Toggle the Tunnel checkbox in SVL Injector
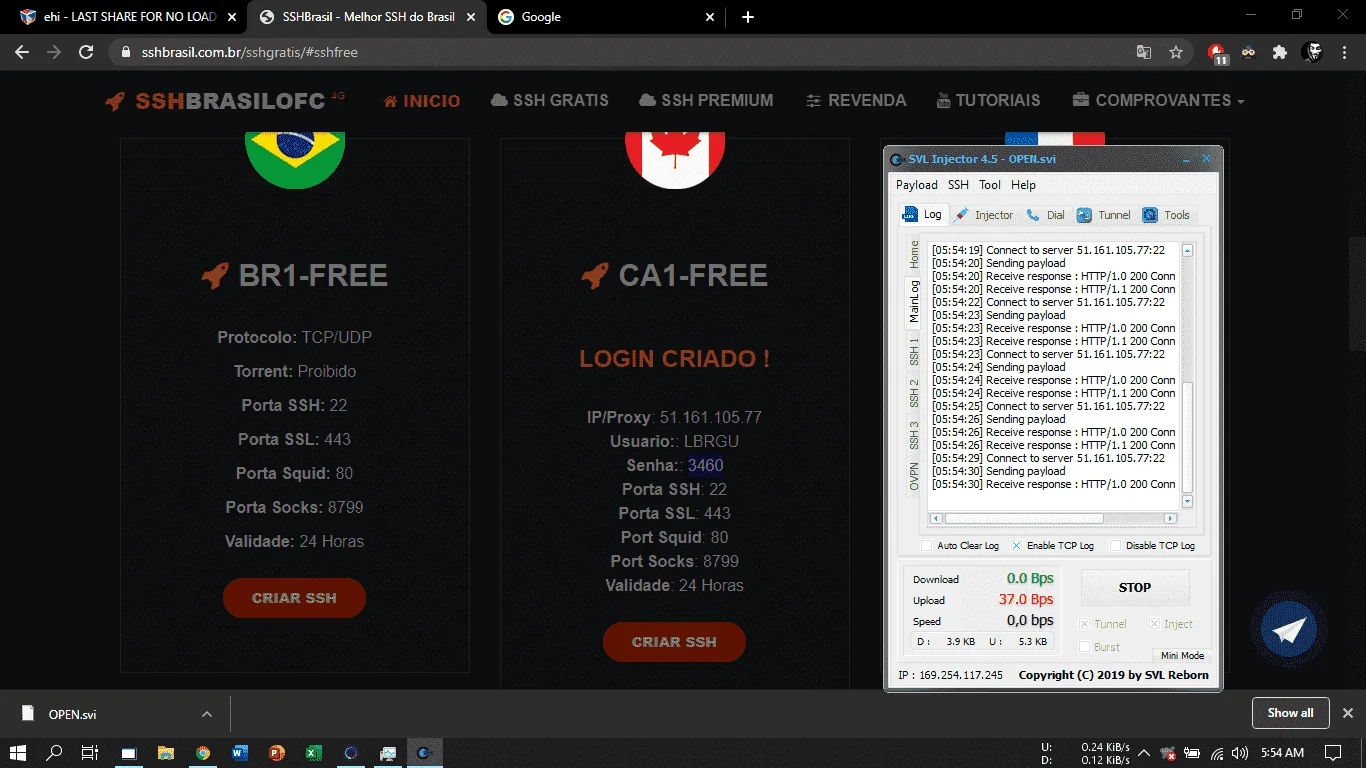1366x768 pixels. [1085, 624]
